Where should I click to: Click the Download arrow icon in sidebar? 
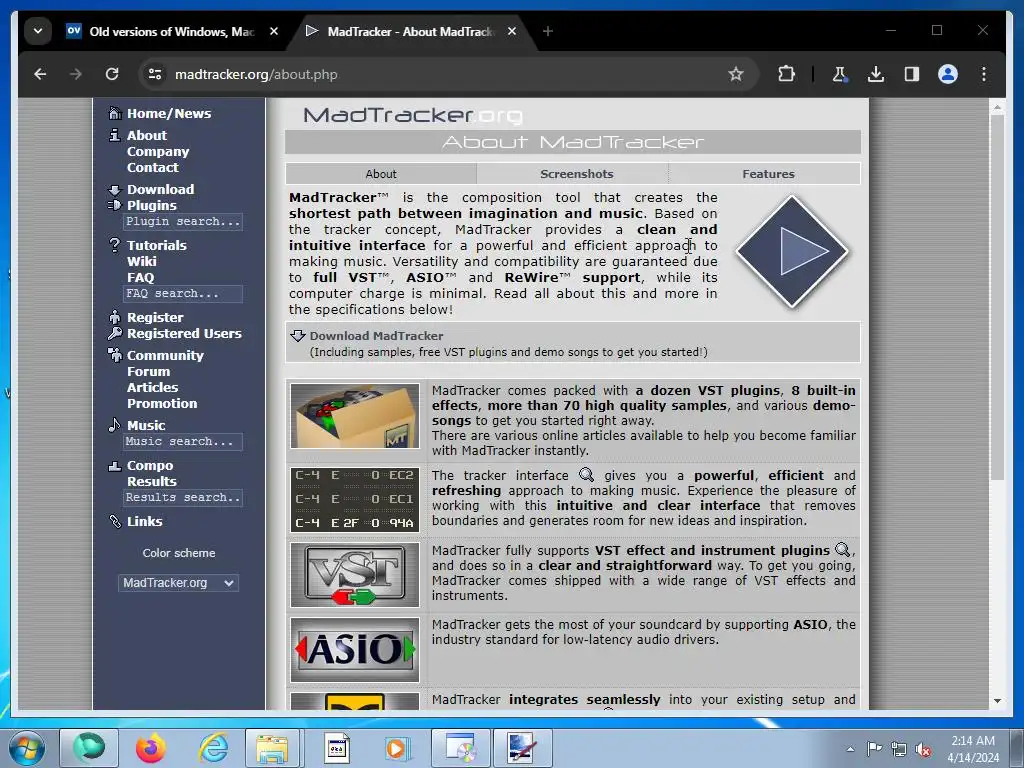point(115,189)
